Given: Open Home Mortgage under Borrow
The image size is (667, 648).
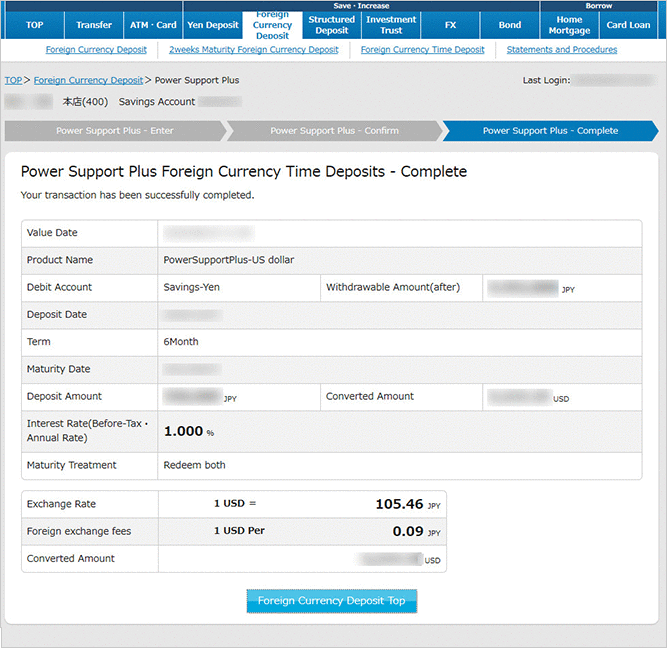Looking at the screenshot, I should [569, 25].
